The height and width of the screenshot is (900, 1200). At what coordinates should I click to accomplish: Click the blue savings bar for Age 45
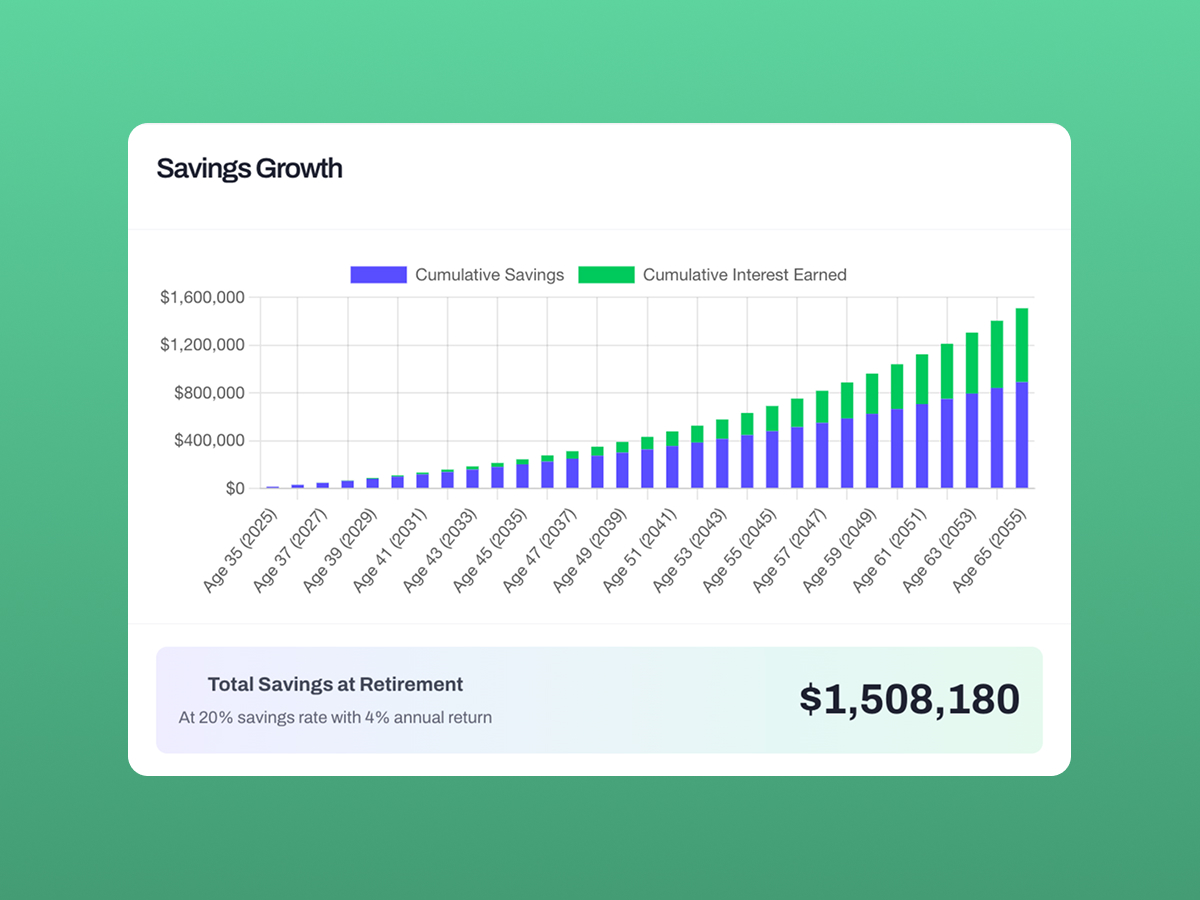(x=522, y=475)
